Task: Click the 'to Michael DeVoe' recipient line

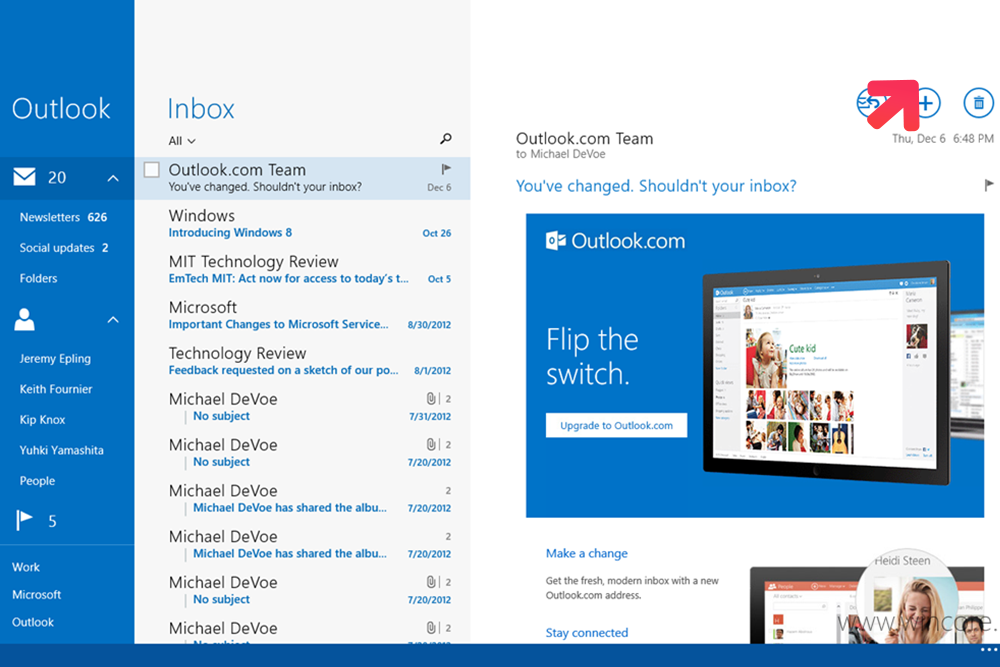Action: coord(561,154)
